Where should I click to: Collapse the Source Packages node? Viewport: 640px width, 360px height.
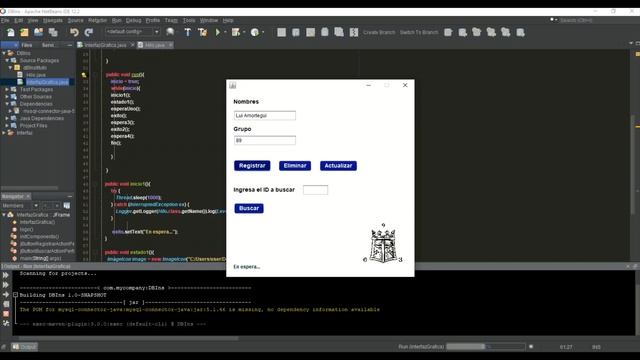pyautogui.click(x=7, y=60)
